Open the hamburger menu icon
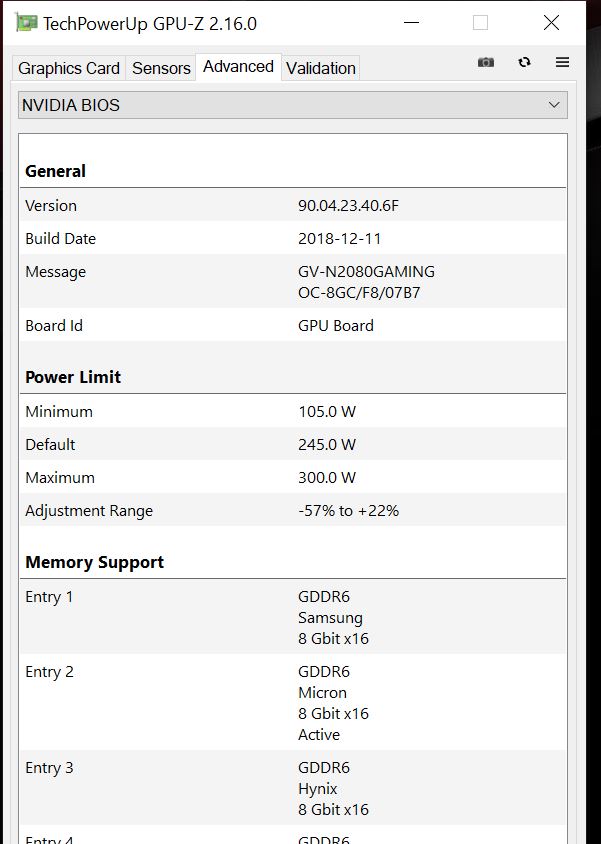Image resolution: width=601 pixels, height=844 pixels. 562,62
